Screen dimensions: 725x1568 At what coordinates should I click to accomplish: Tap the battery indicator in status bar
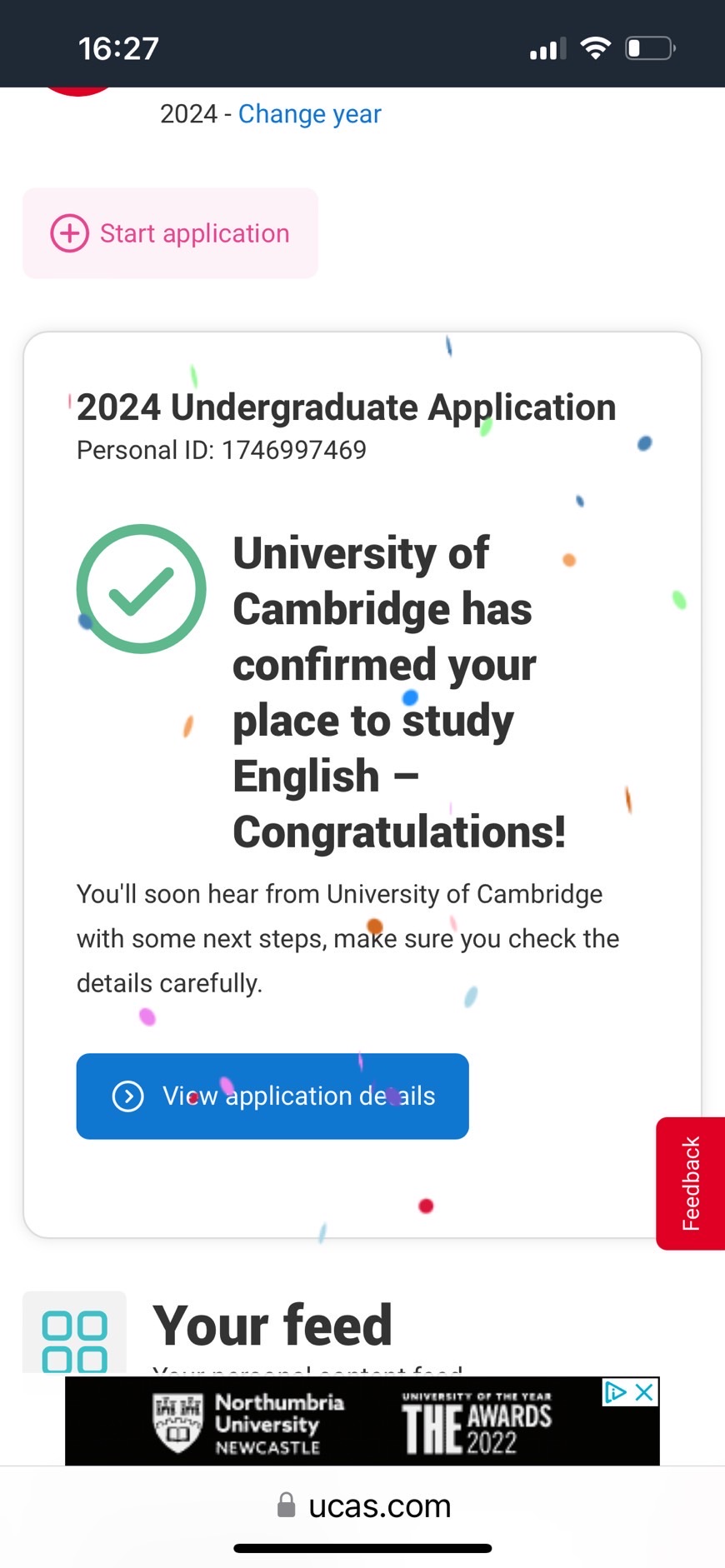pos(650,48)
